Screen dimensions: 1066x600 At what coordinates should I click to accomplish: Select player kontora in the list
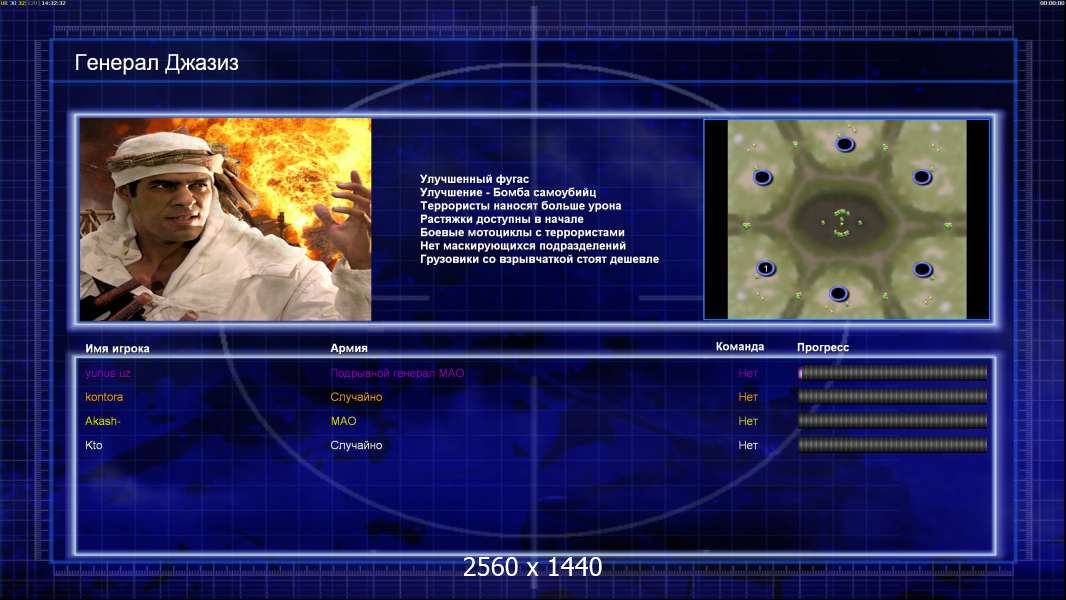pyautogui.click(x=104, y=397)
